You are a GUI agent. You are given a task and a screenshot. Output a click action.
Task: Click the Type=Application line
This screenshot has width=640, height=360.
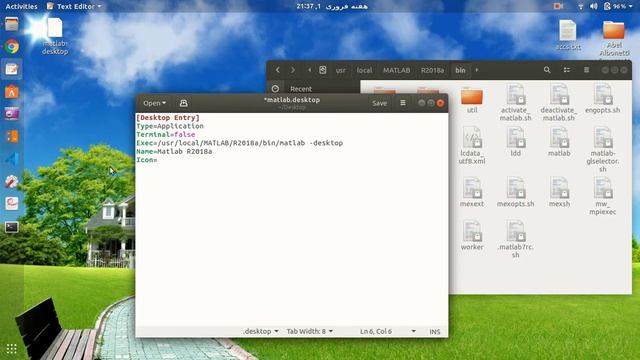tap(170, 126)
